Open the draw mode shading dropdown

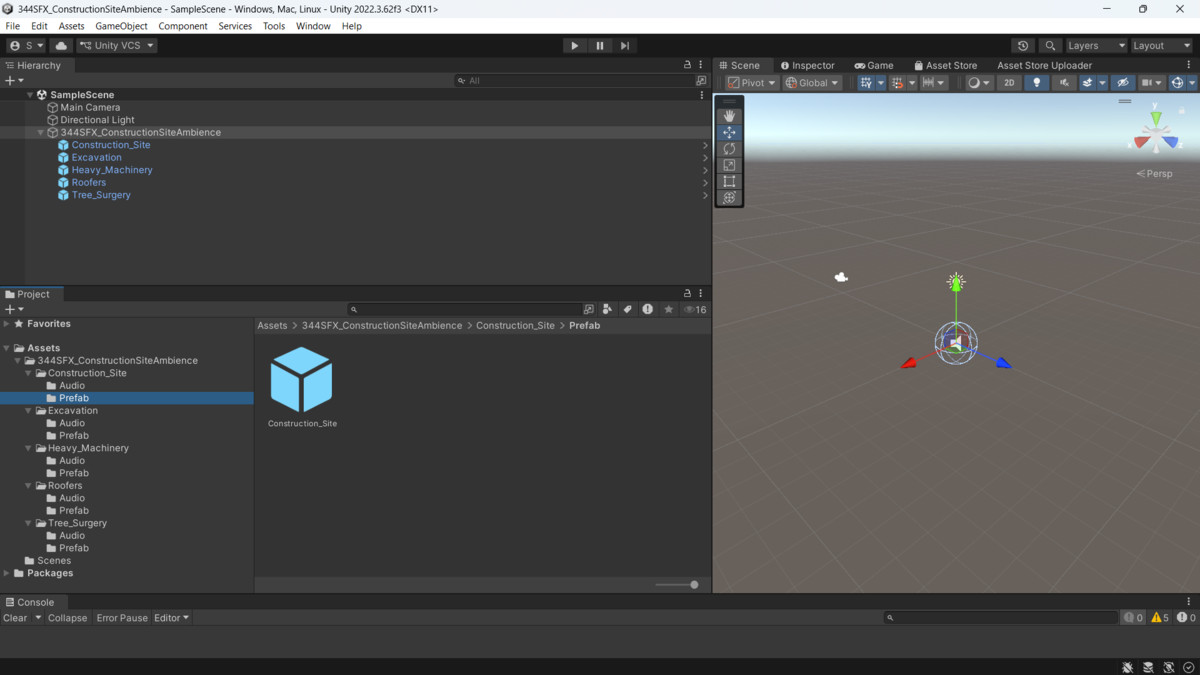coord(979,83)
